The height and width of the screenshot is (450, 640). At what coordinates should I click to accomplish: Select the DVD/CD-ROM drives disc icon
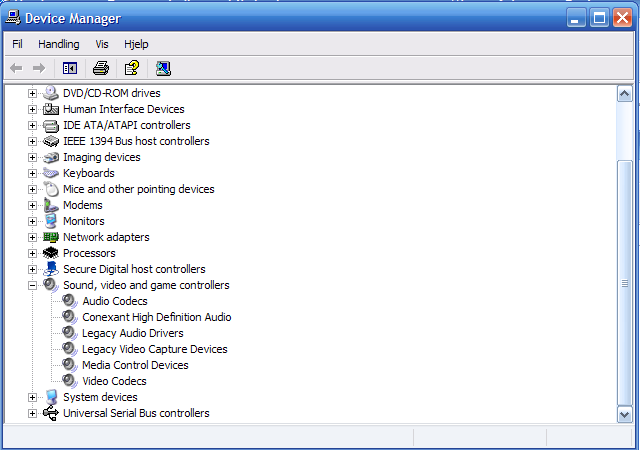(51, 93)
